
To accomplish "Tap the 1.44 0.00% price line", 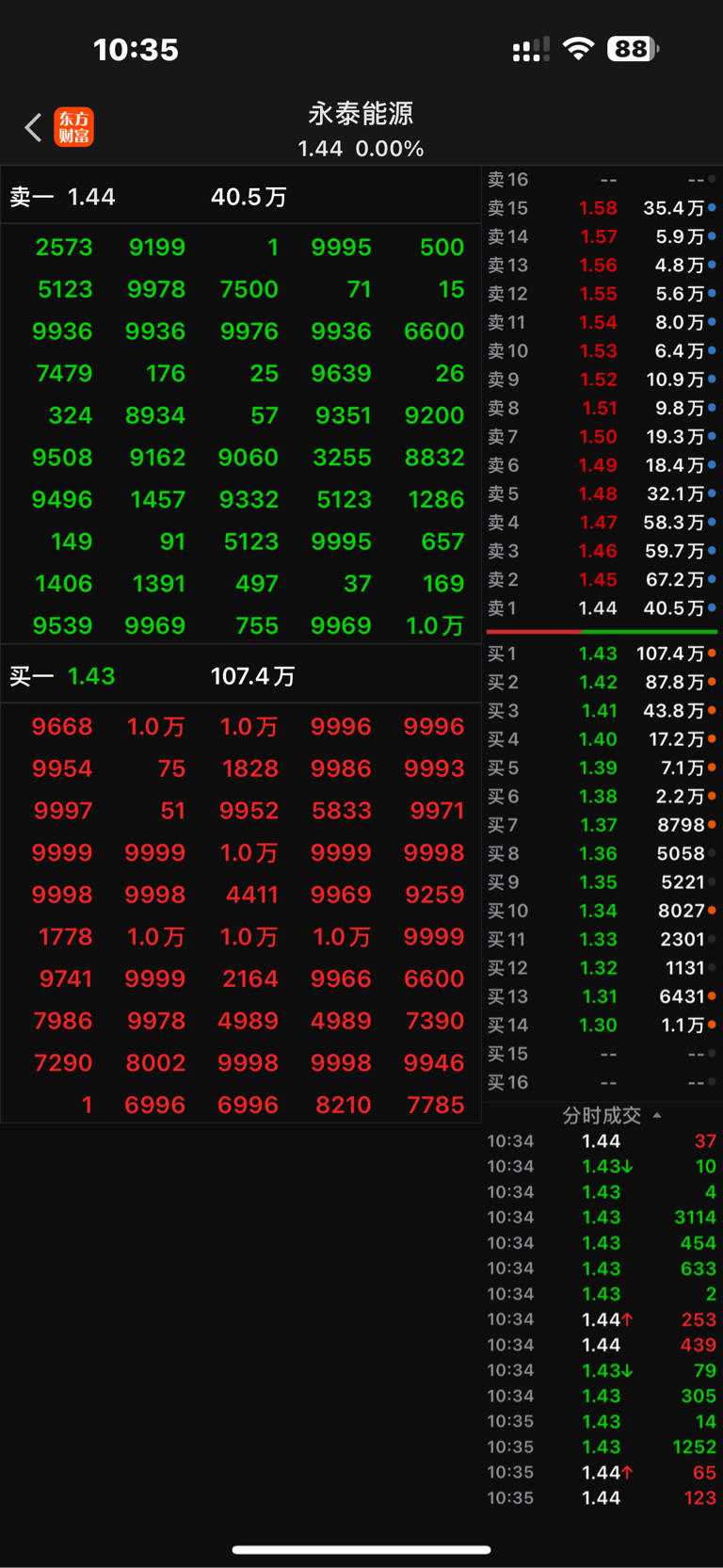I will [361, 149].
